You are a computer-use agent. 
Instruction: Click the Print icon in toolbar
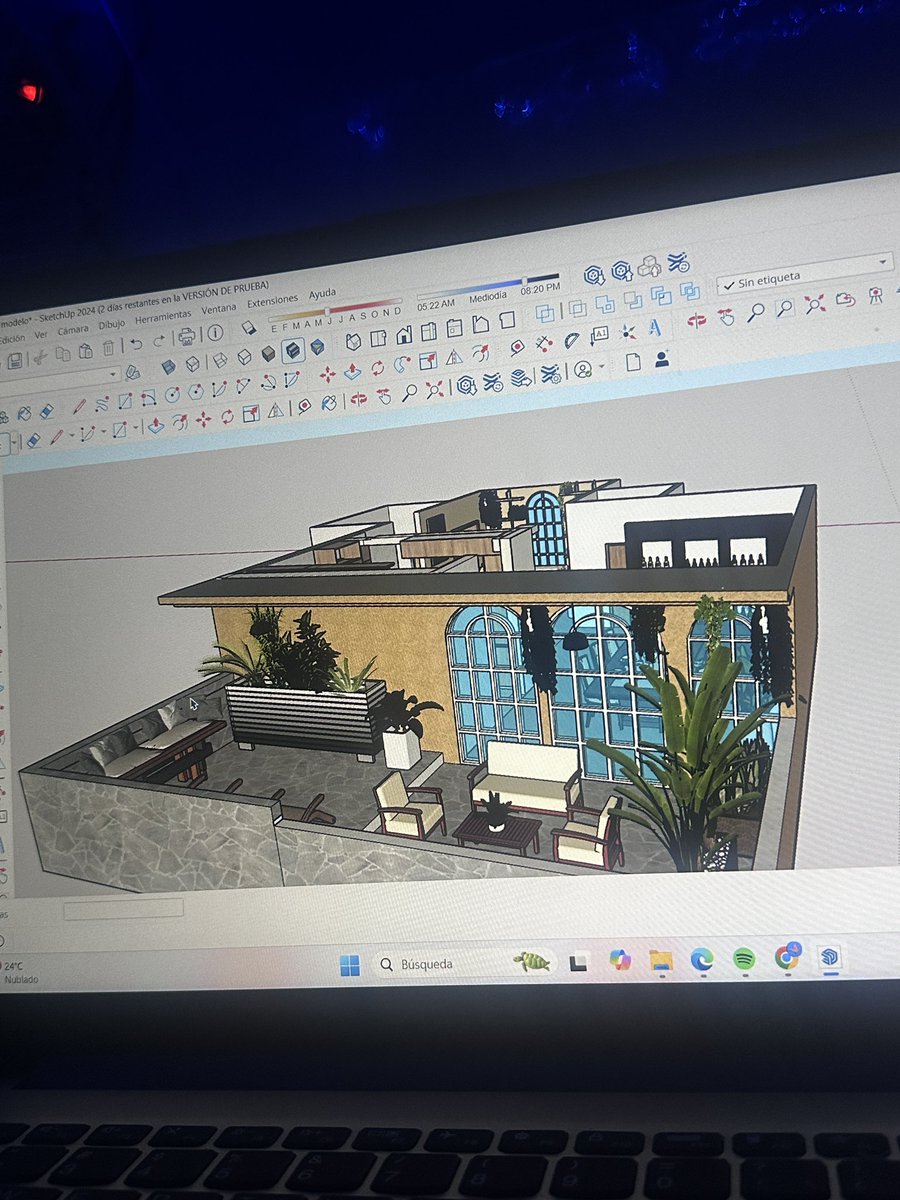coord(186,335)
